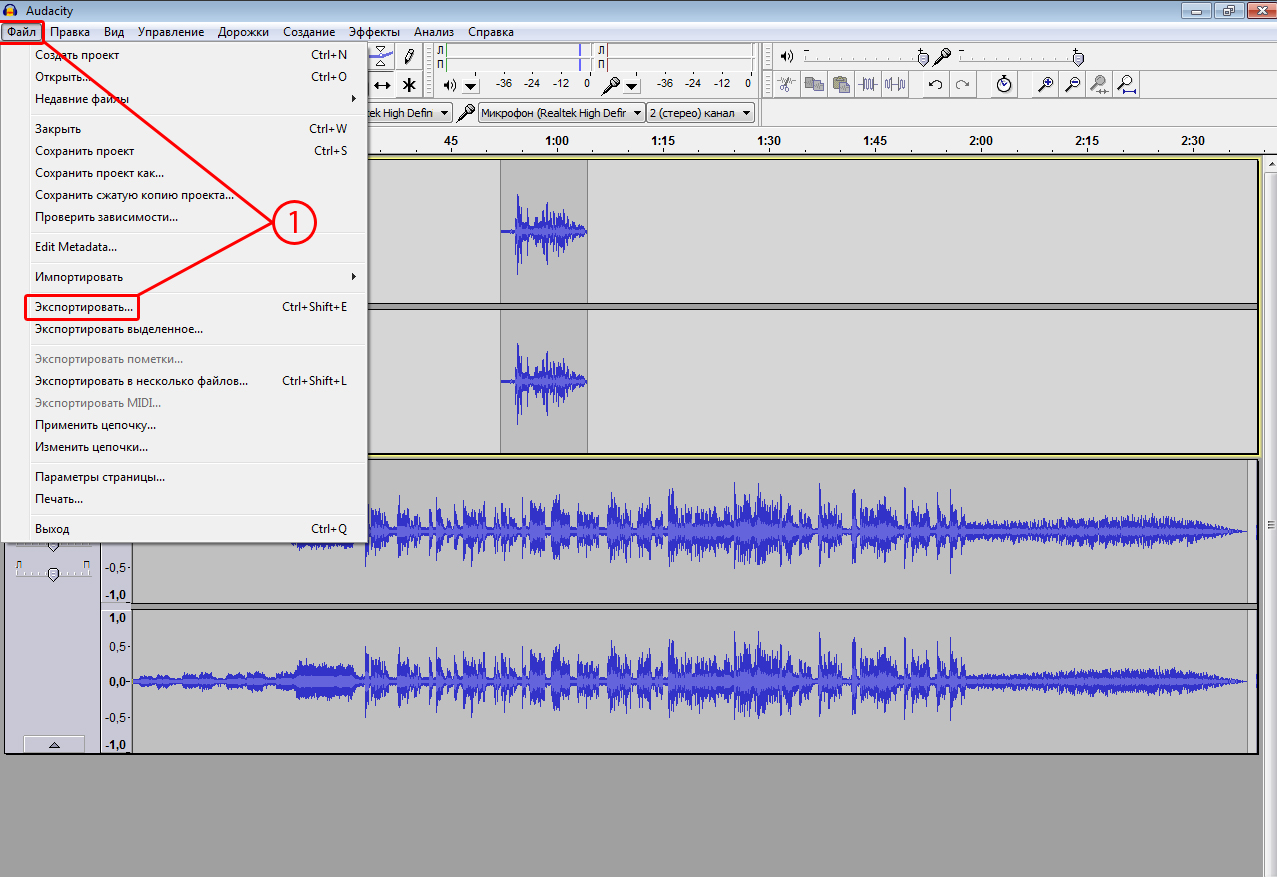Click the Zoom Out magnifier icon
1277x877 pixels.
[x=1072, y=85]
